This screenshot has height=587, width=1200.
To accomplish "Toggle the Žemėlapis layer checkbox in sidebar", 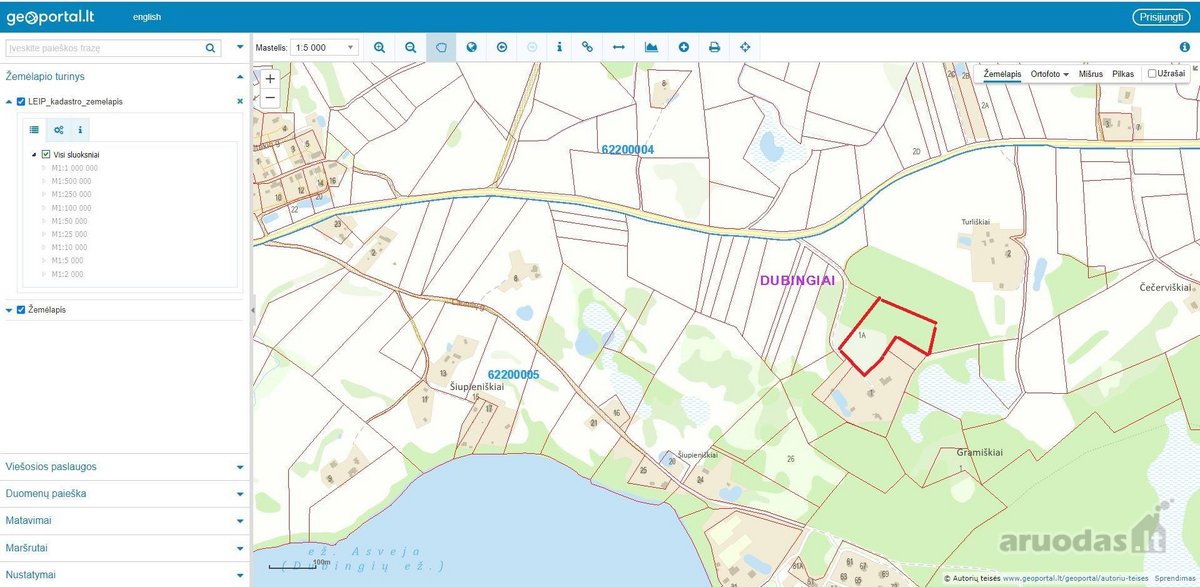I will pyautogui.click(x=21, y=310).
